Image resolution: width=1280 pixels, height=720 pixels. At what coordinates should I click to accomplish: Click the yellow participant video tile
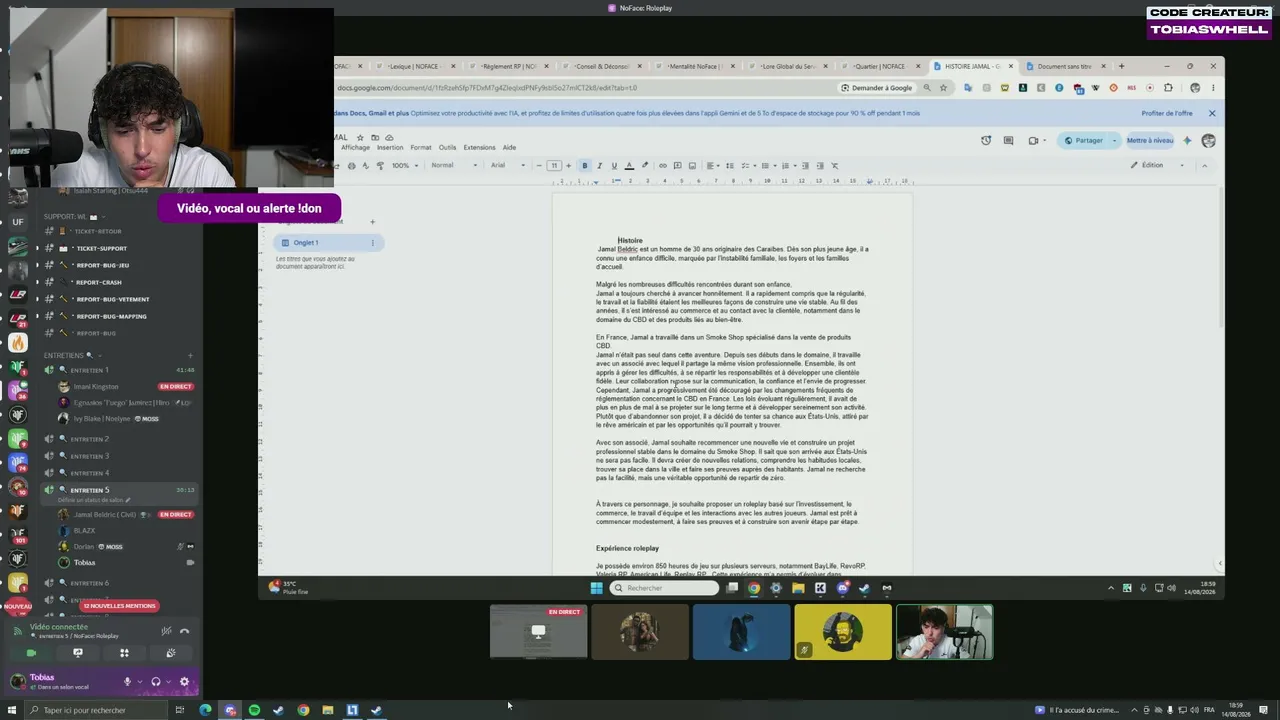coord(843,632)
